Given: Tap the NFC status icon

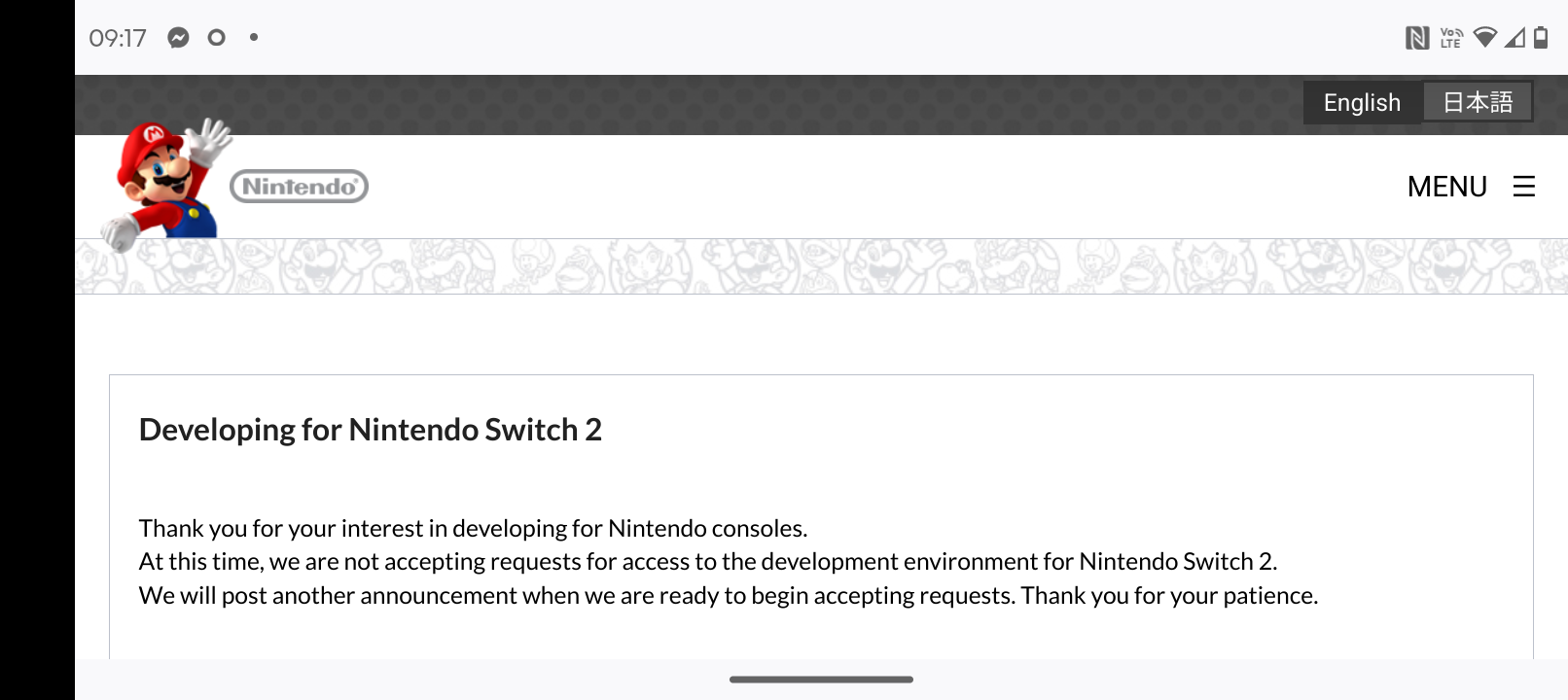Looking at the screenshot, I should pos(1417,38).
